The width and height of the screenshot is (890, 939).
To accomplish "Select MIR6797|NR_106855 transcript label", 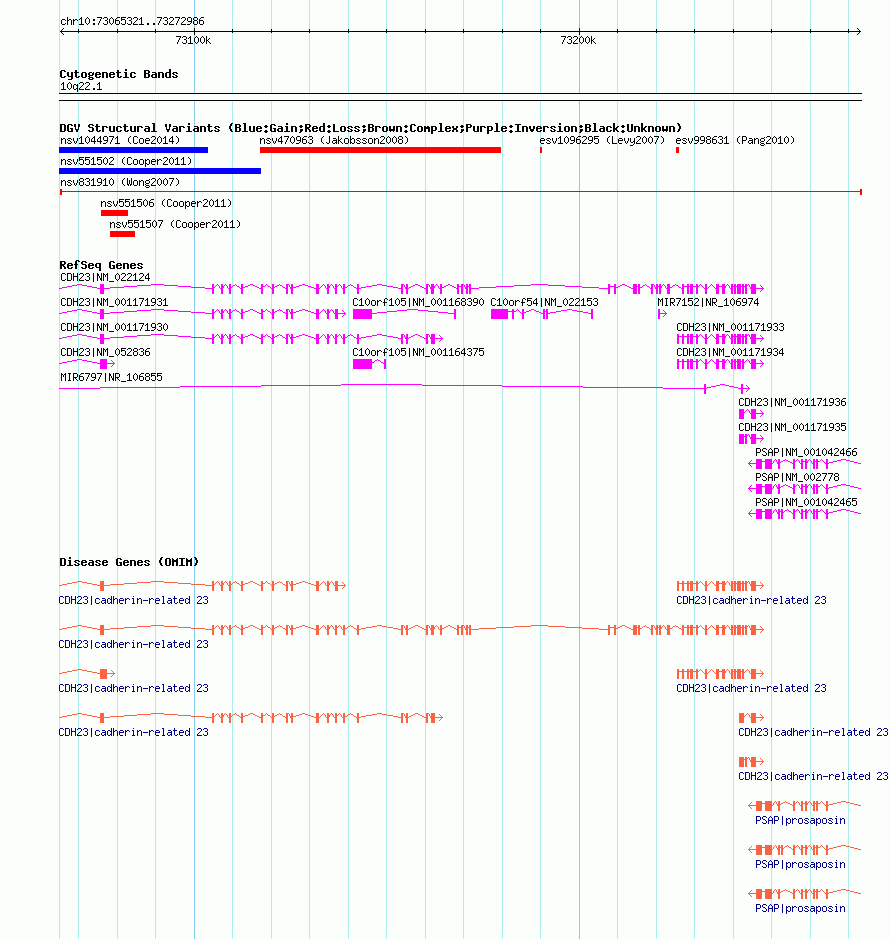I will (111, 377).
